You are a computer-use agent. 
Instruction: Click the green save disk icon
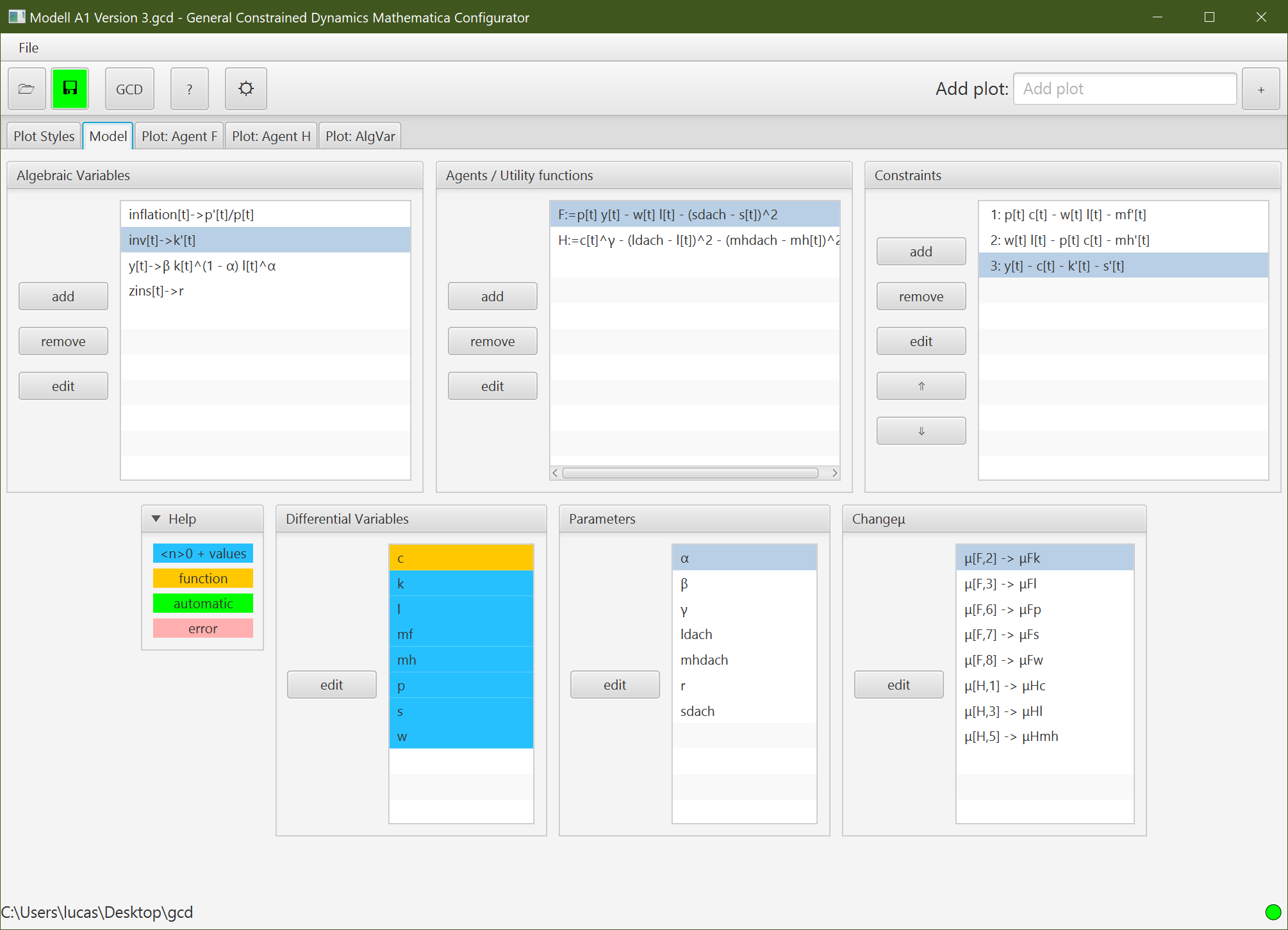[x=70, y=88]
